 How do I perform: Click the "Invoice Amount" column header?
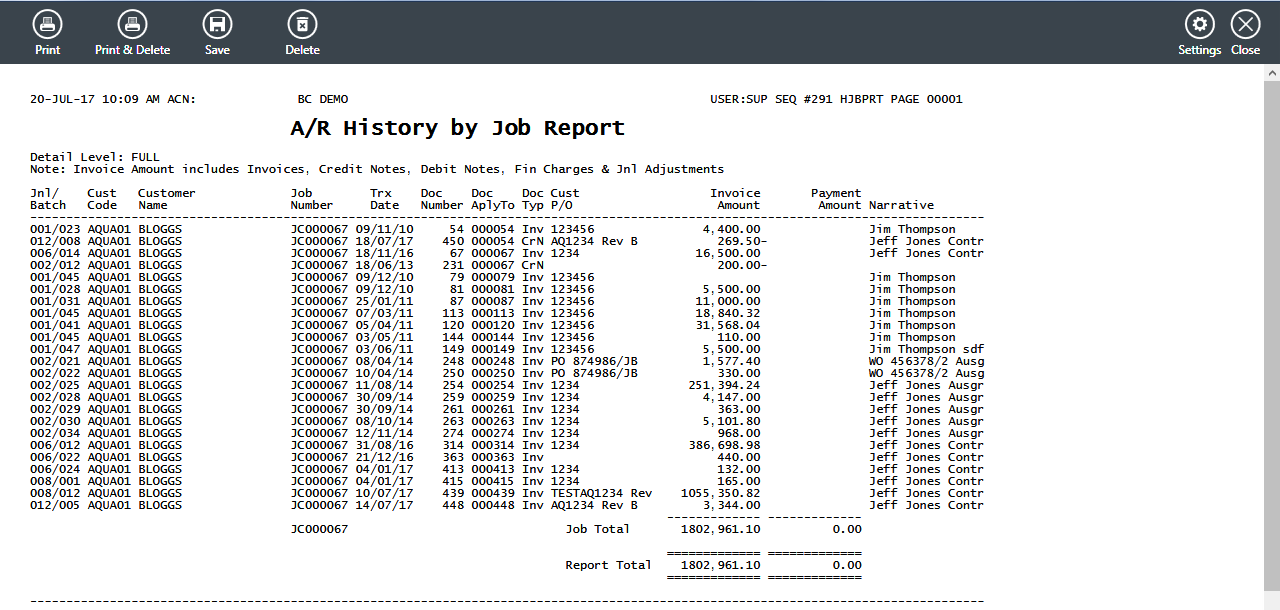(x=736, y=199)
